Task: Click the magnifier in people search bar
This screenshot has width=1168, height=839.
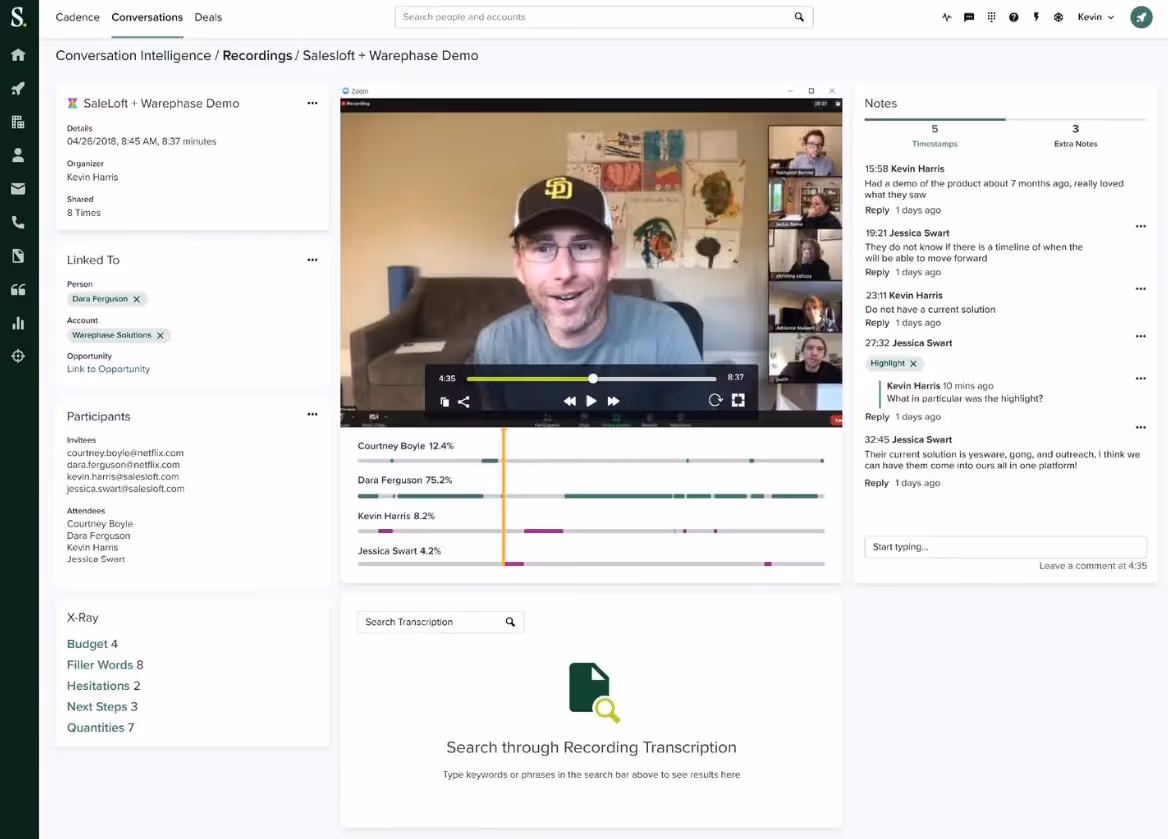Action: [799, 17]
